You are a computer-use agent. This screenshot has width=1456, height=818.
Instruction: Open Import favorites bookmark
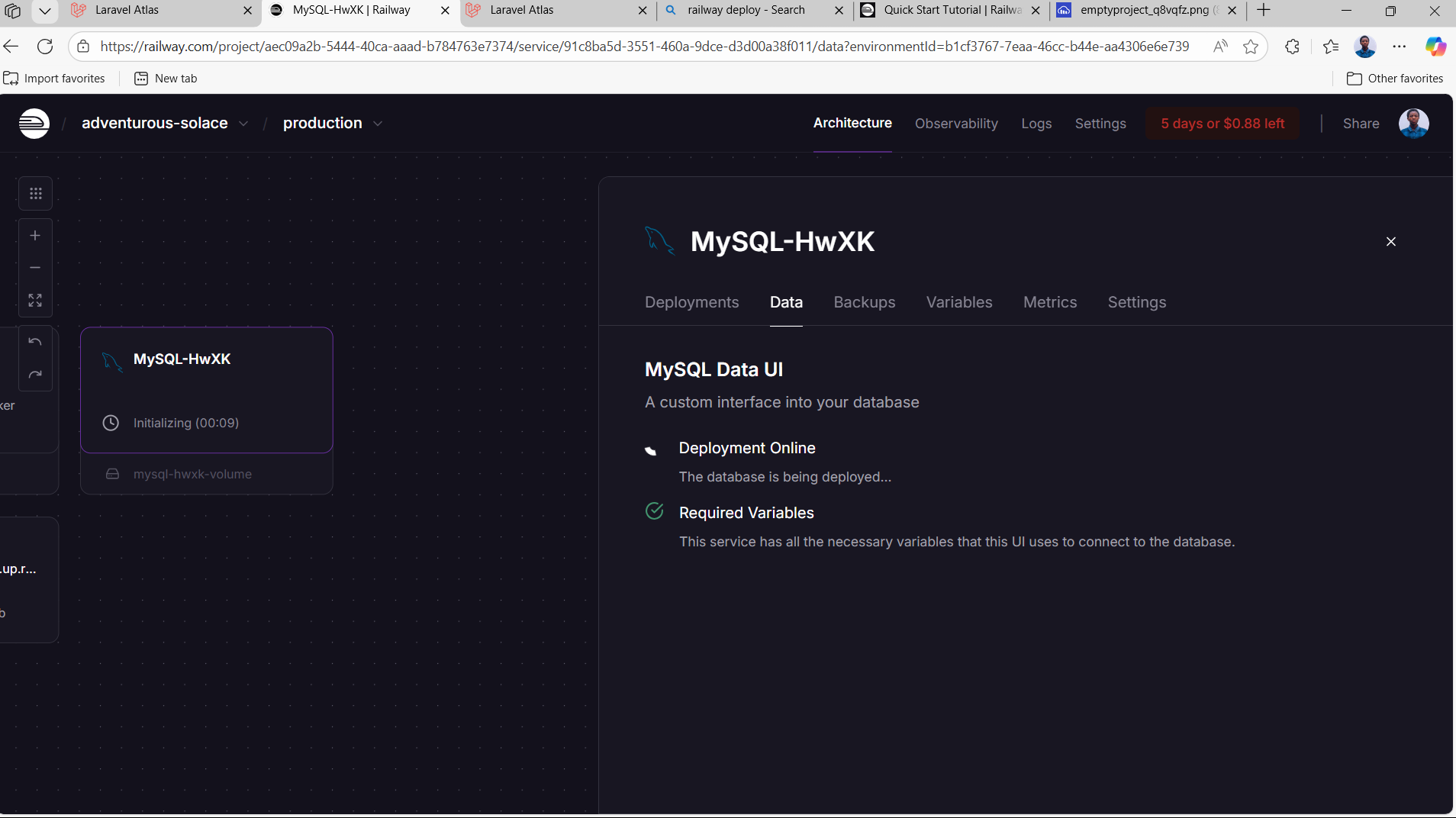point(54,79)
